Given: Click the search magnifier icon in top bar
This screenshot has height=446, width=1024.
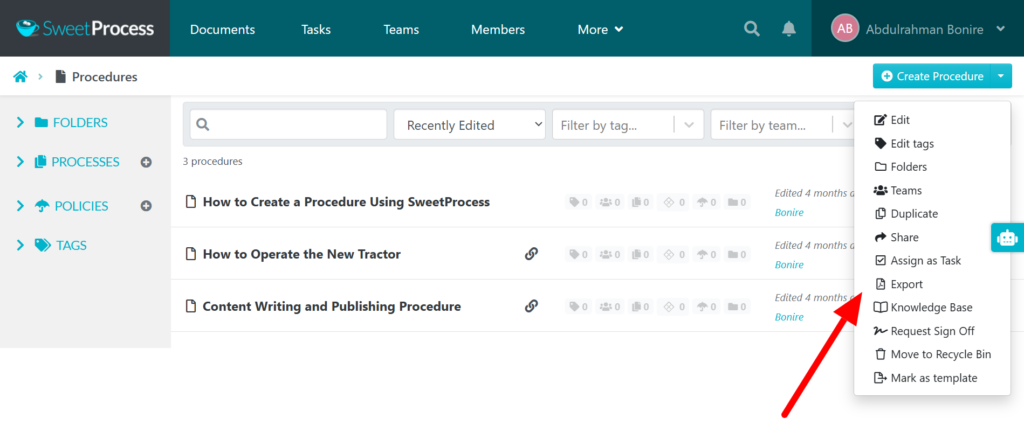Looking at the screenshot, I should click(752, 29).
